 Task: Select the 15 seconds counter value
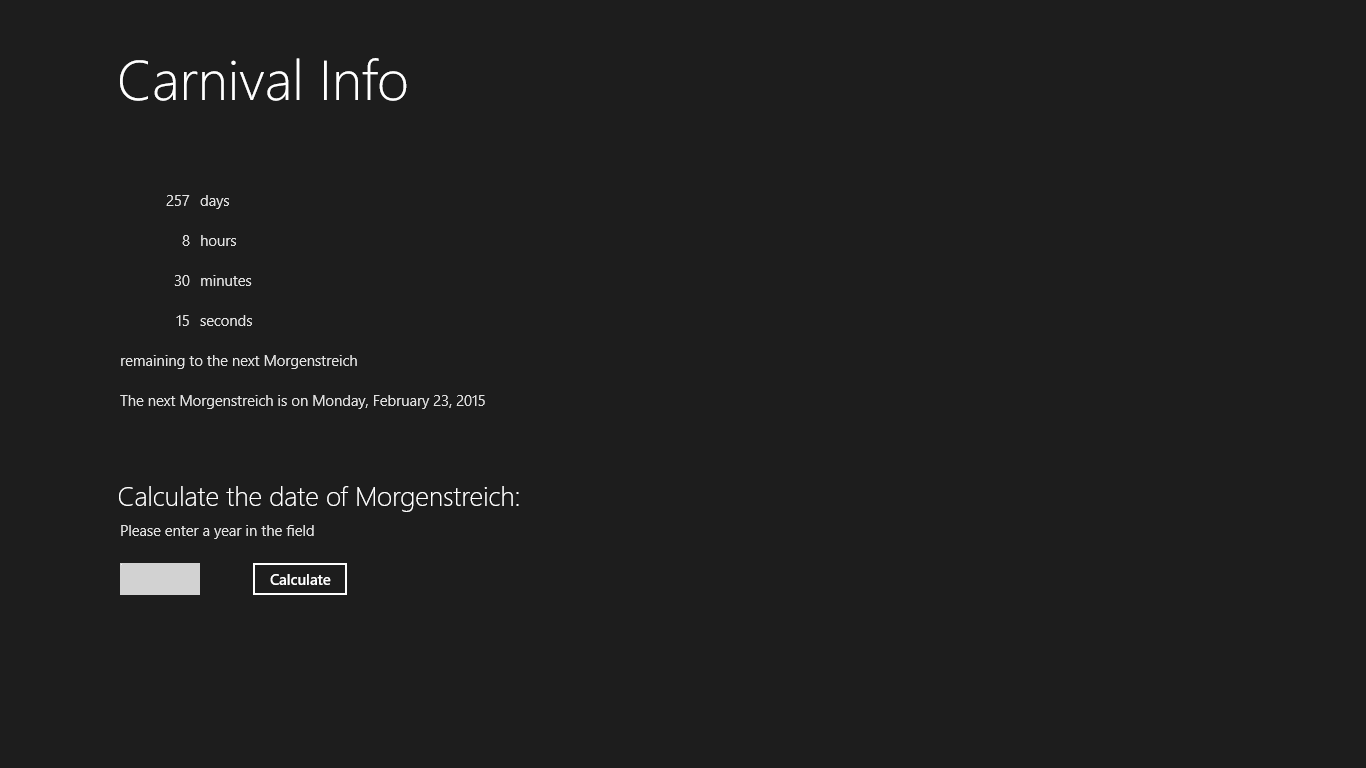point(181,321)
